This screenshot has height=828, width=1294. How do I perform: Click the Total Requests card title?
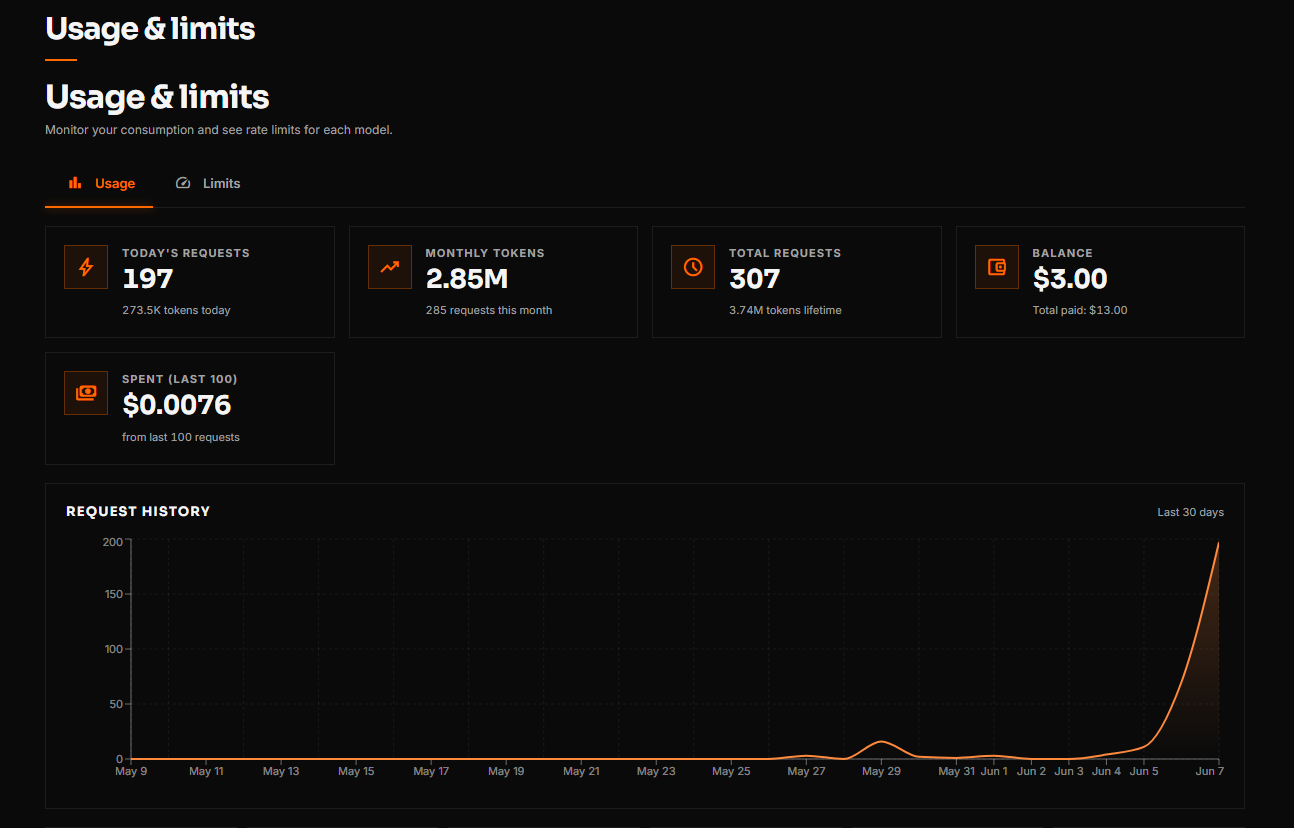(785, 253)
